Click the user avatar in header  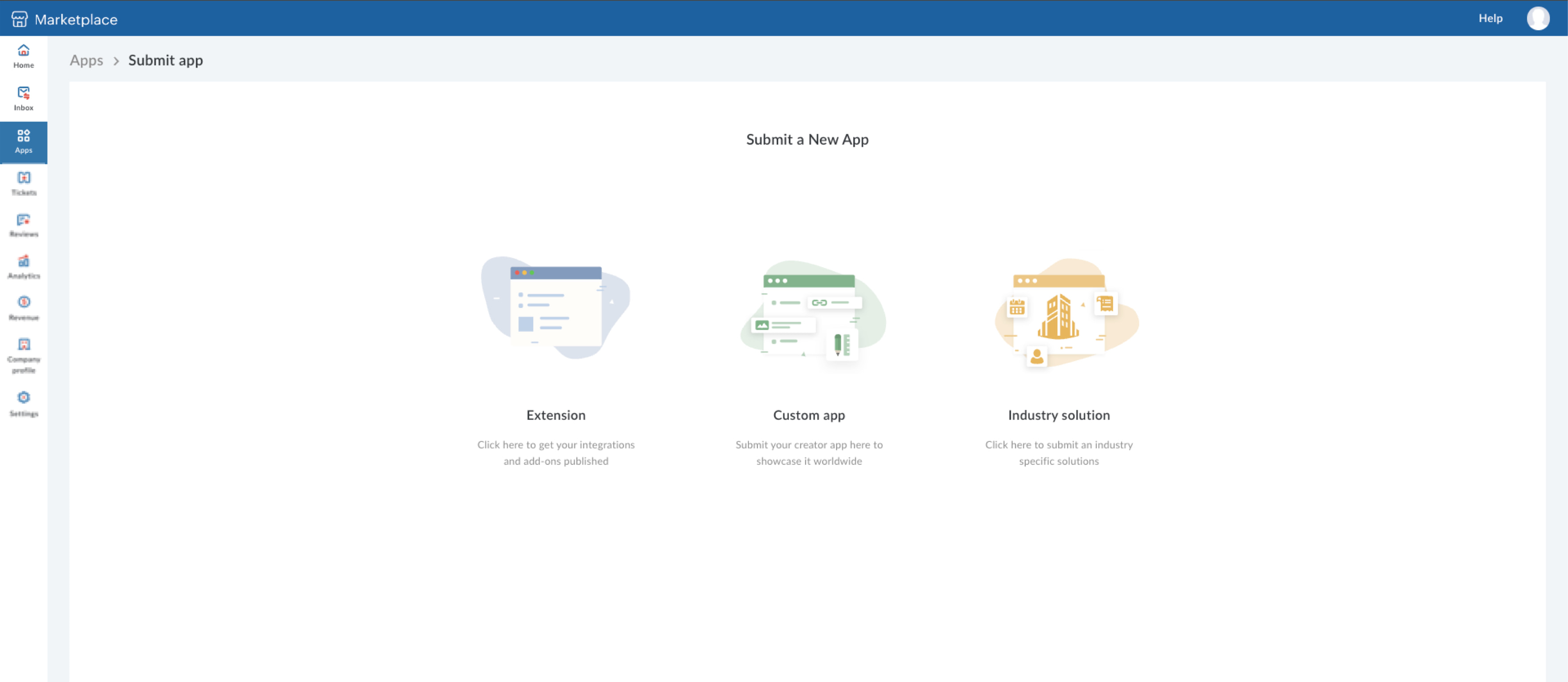pyautogui.click(x=1538, y=18)
